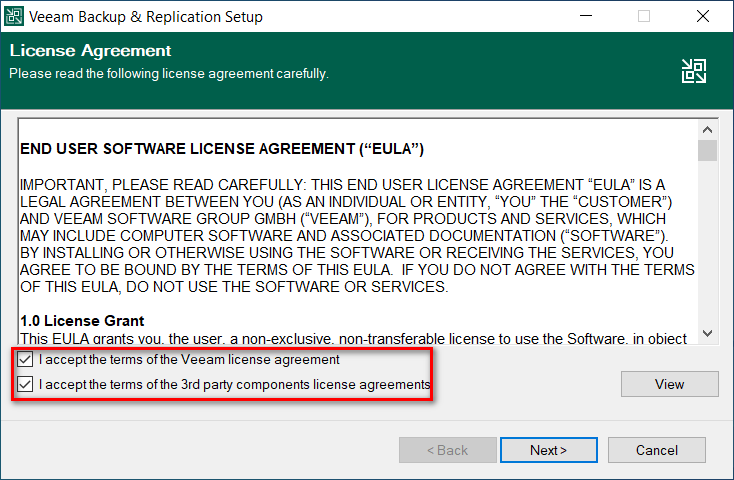
Task: Minimize the setup window
Action: 586,16
